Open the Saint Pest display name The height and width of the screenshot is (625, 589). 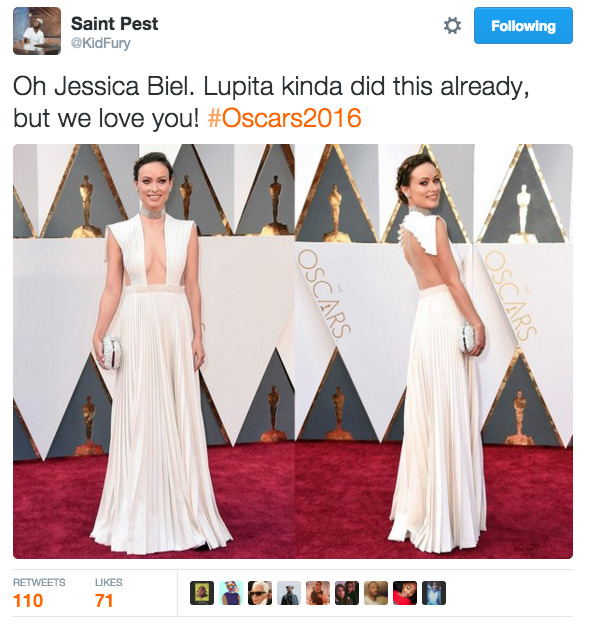click(x=114, y=24)
